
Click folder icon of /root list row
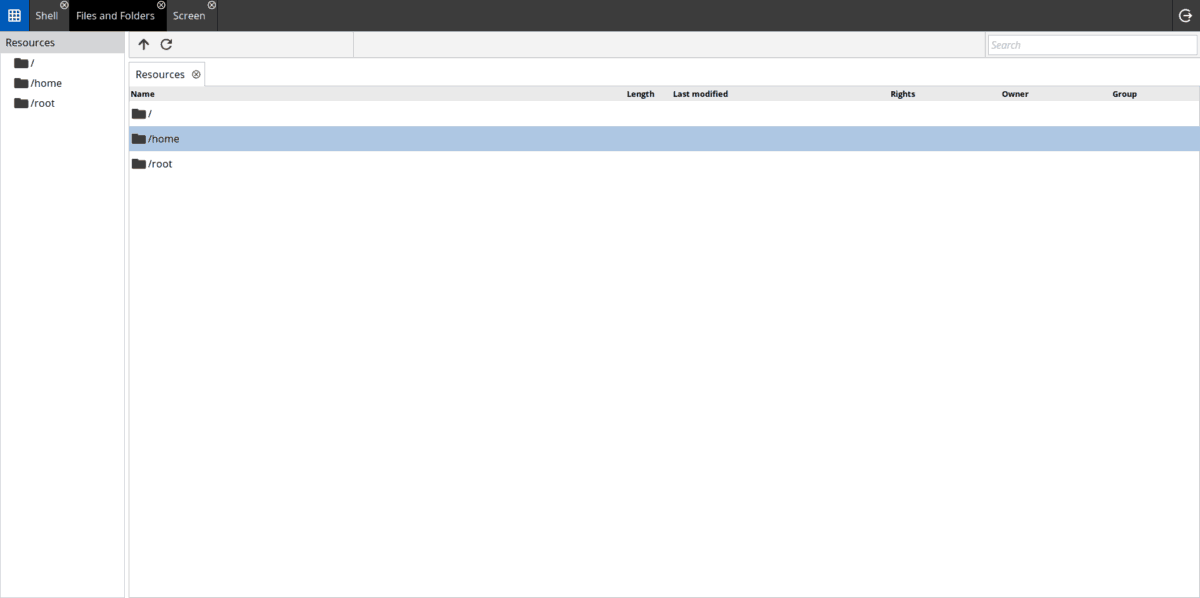[x=139, y=164]
